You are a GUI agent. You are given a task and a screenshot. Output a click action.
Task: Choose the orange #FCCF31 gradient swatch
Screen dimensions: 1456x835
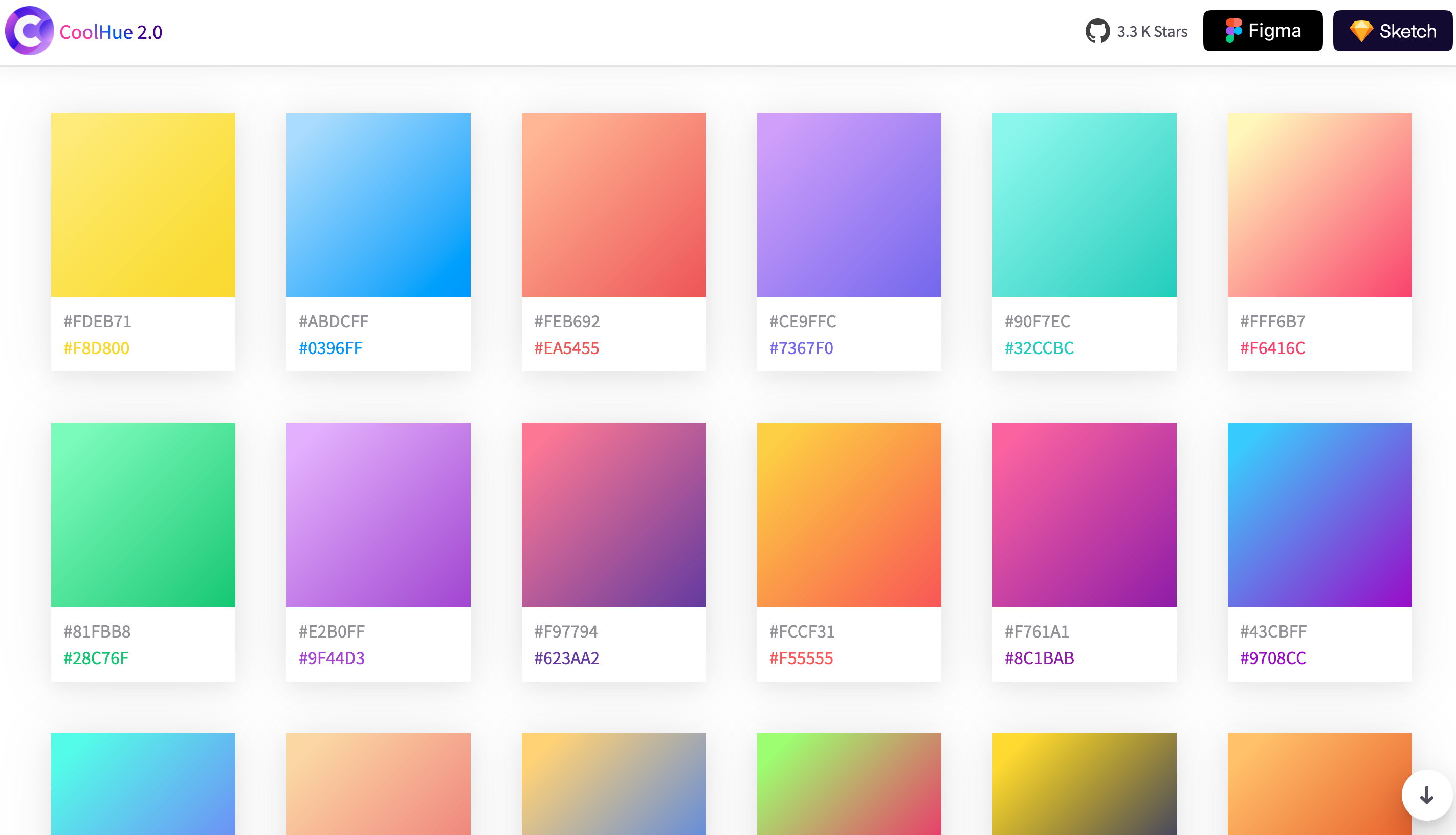[849, 515]
